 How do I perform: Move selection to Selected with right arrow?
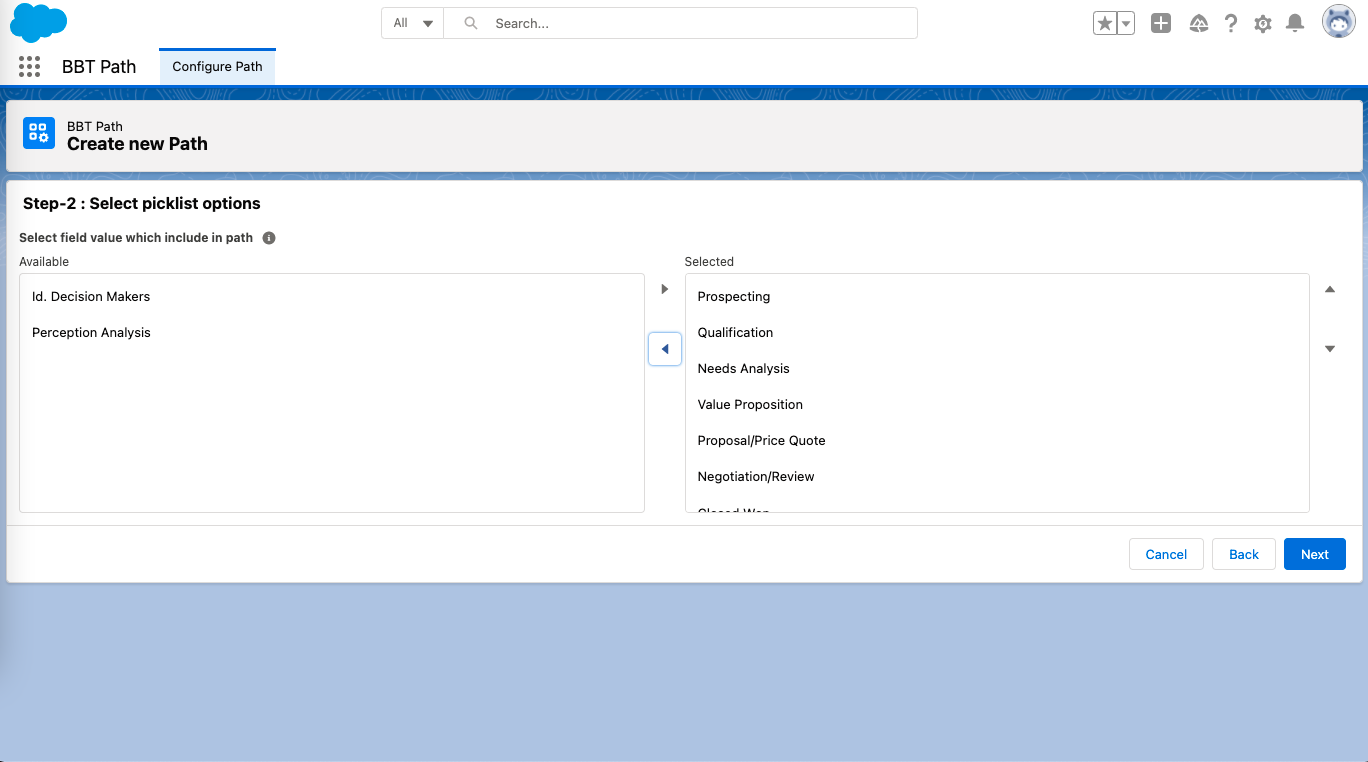click(665, 289)
